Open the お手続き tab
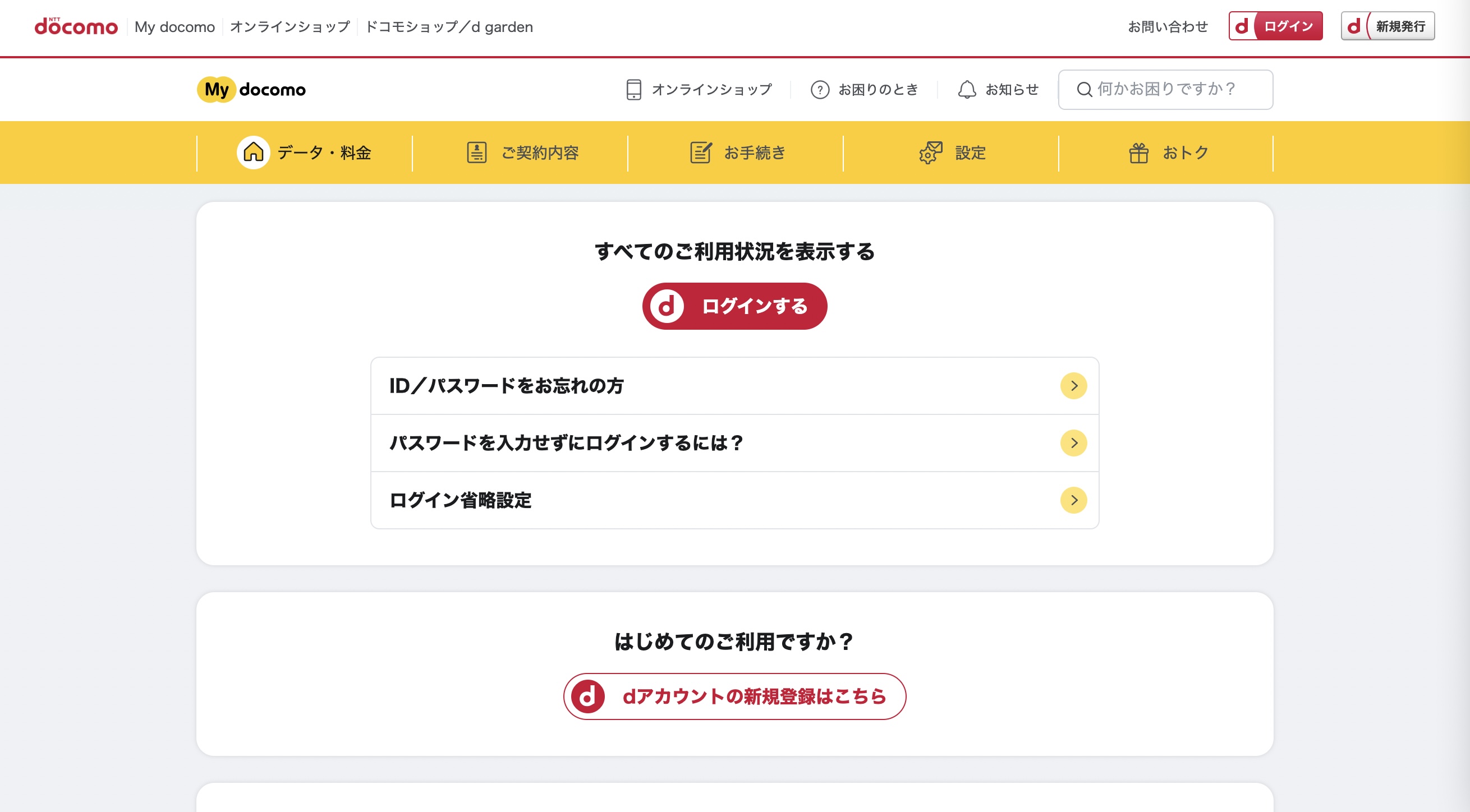This screenshot has height=812, width=1470. tap(736, 153)
